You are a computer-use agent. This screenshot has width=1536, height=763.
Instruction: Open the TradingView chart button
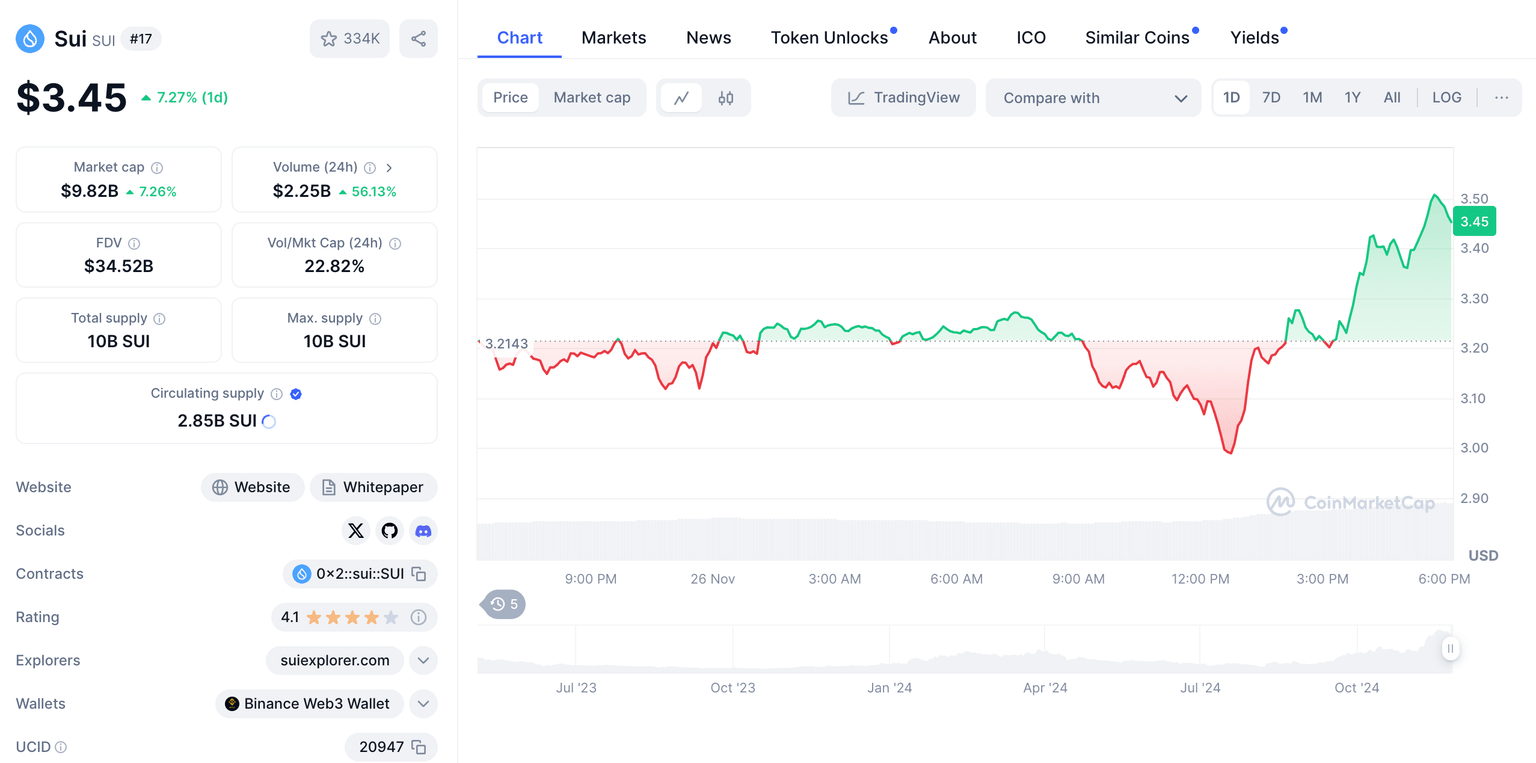point(903,98)
